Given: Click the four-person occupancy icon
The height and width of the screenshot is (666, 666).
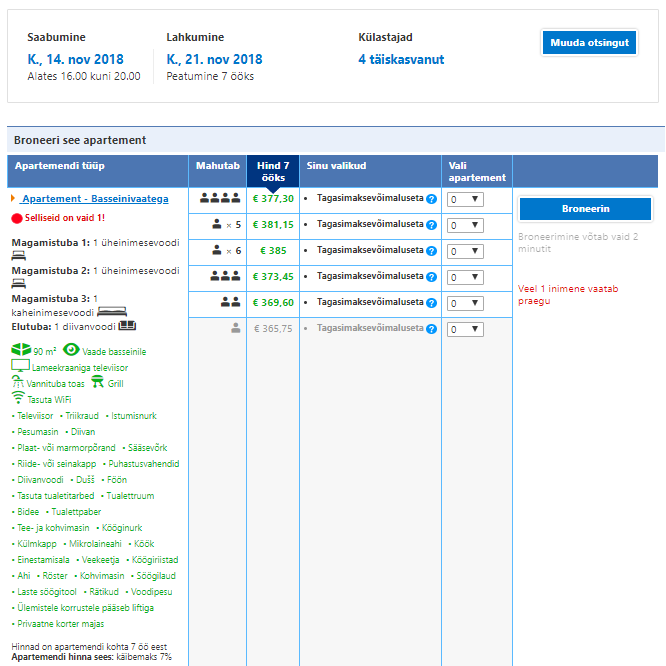Looking at the screenshot, I should coord(220,198).
